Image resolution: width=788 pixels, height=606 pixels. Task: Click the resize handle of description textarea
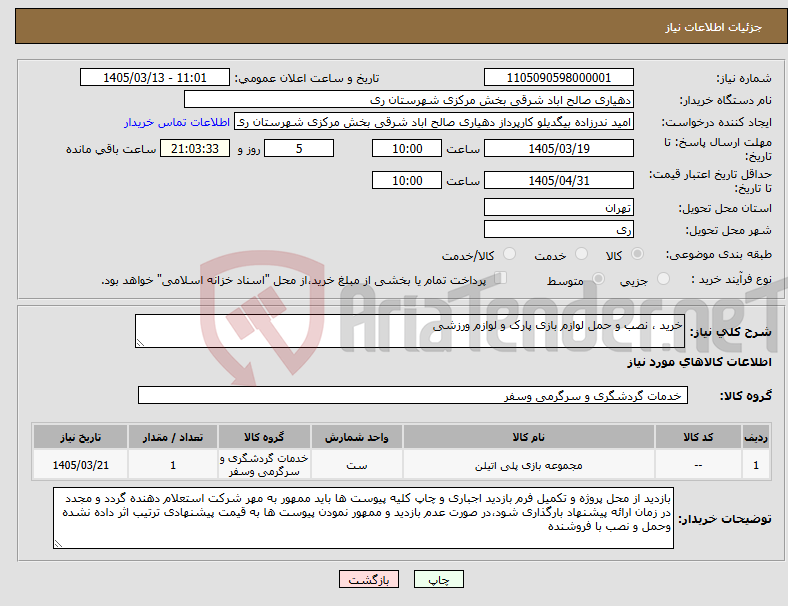tap(140, 343)
